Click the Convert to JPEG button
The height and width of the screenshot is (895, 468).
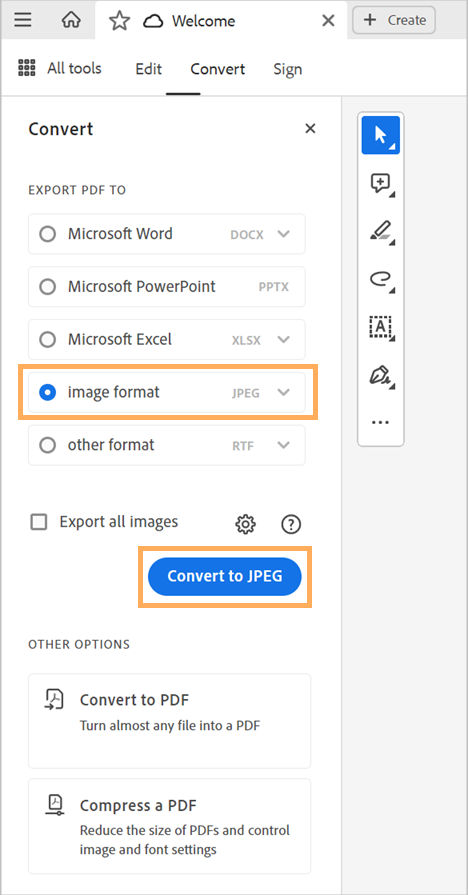click(225, 576)
